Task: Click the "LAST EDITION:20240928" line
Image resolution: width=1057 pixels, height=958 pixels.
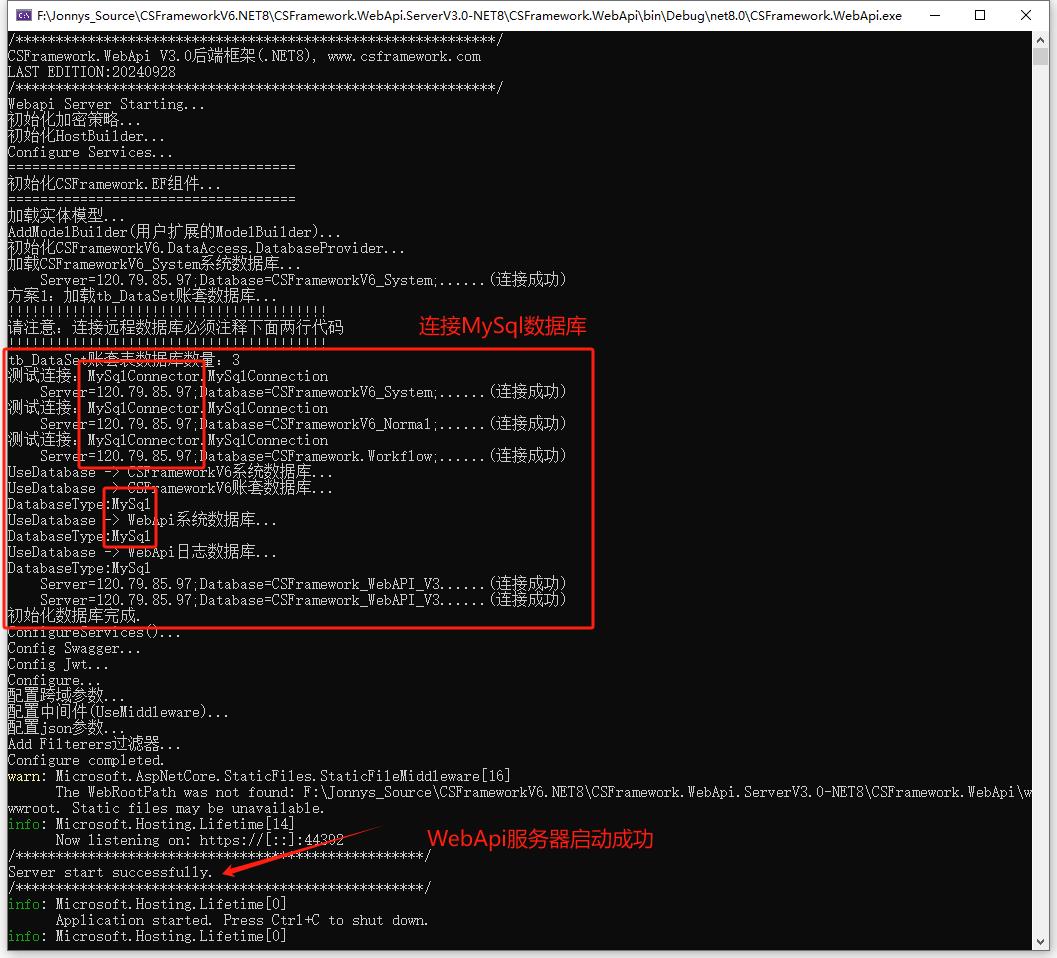Action: coord(92,72)
